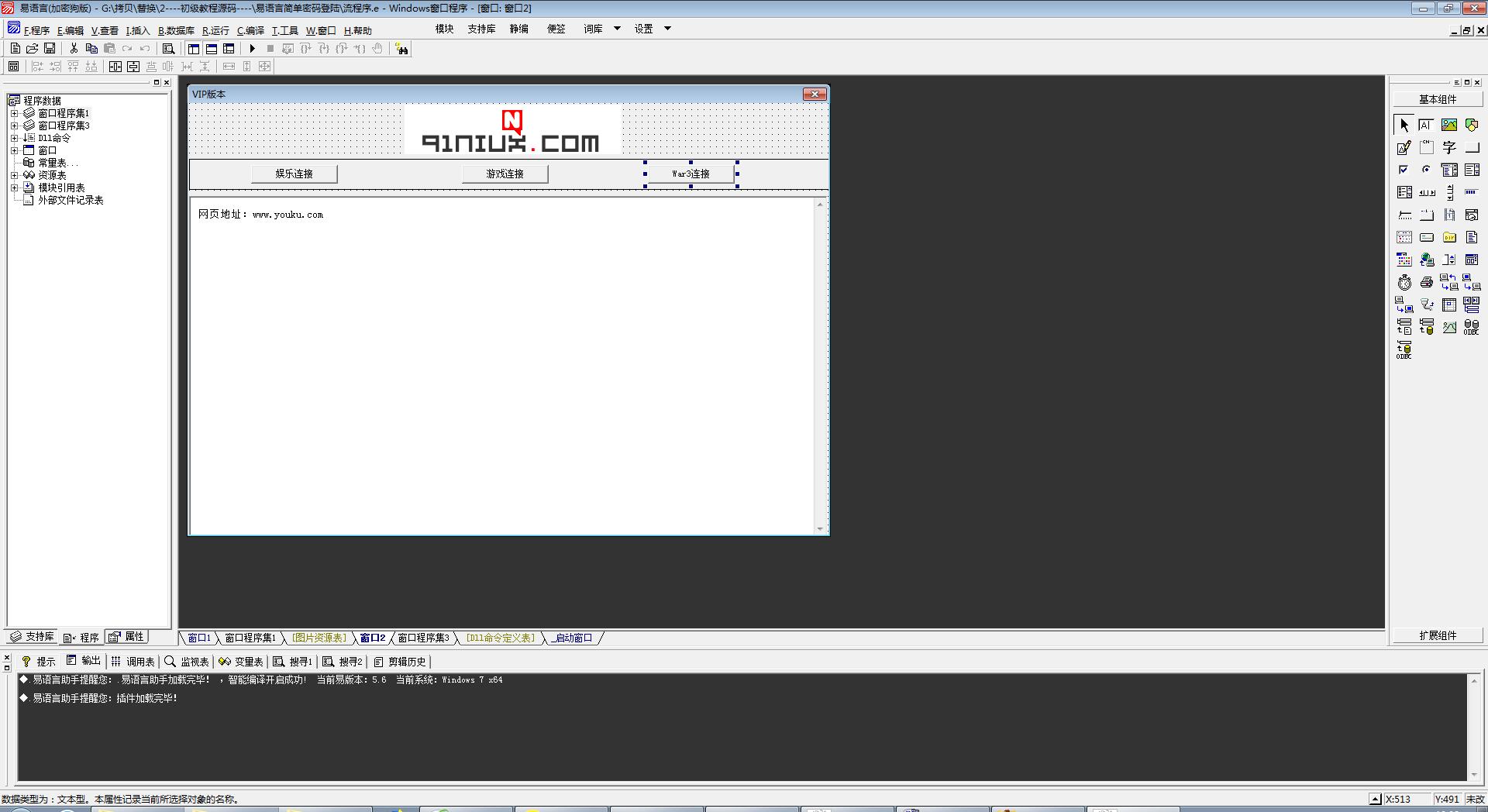Expand the Dll命令 tree node

coord(14,138)
